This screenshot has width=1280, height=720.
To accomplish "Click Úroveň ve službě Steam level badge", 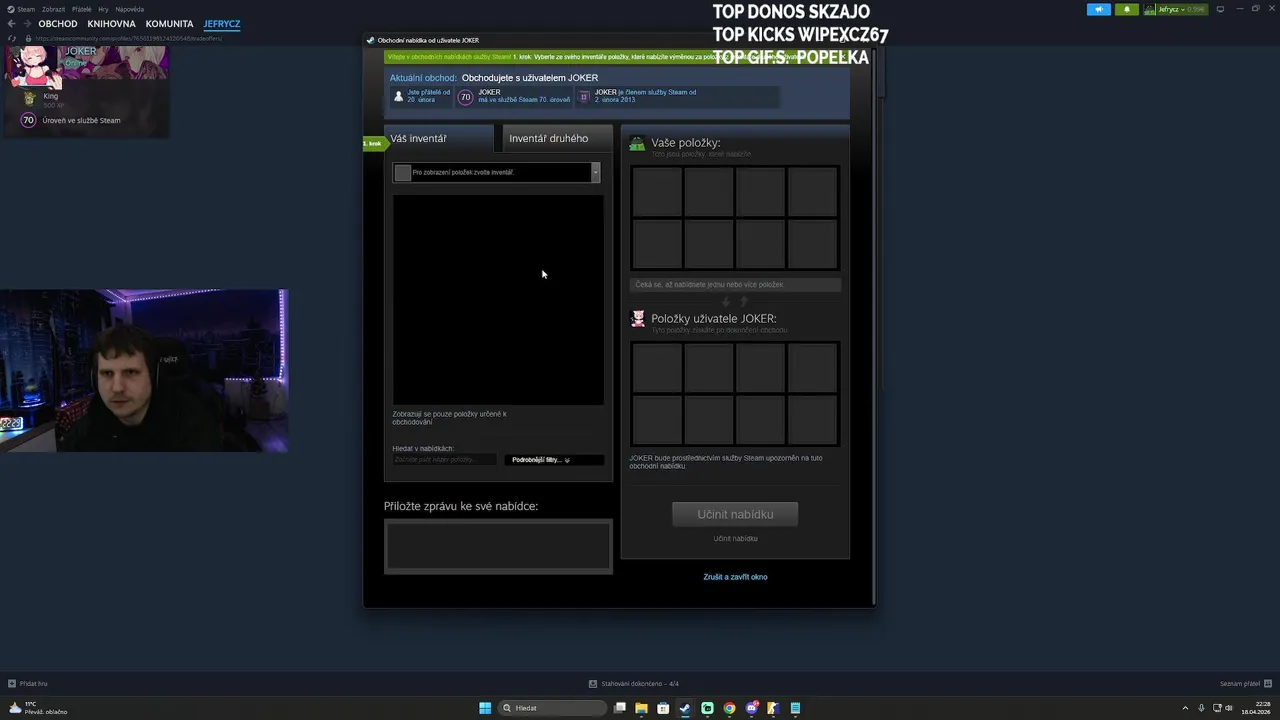I will point(28,120).
